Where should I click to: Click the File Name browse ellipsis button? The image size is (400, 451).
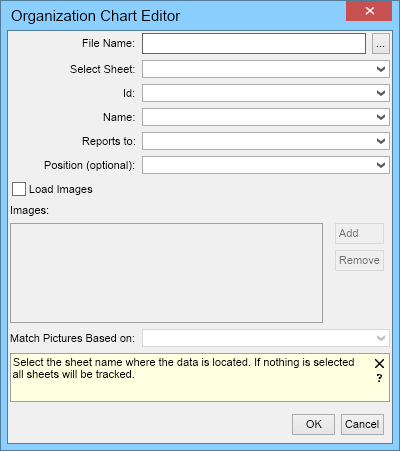[x=381, y=44]
